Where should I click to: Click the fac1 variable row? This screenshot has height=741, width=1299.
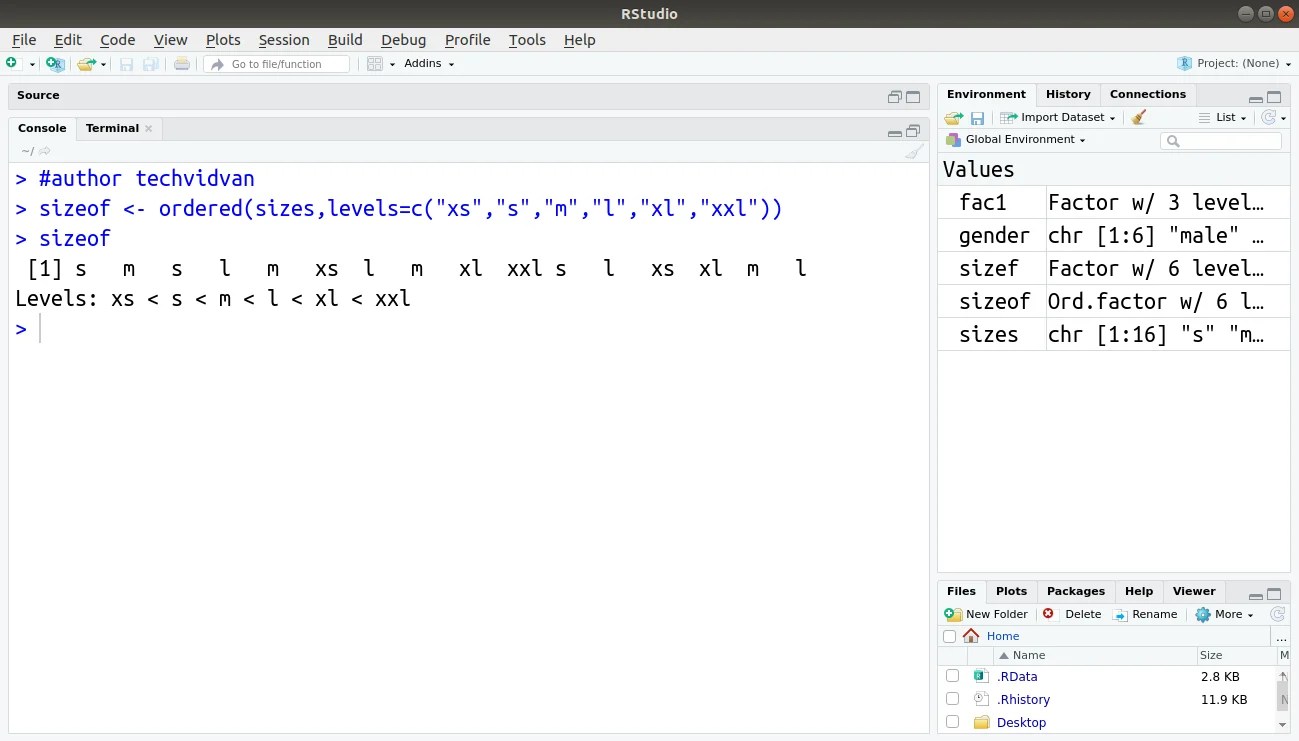point(1114,202)
